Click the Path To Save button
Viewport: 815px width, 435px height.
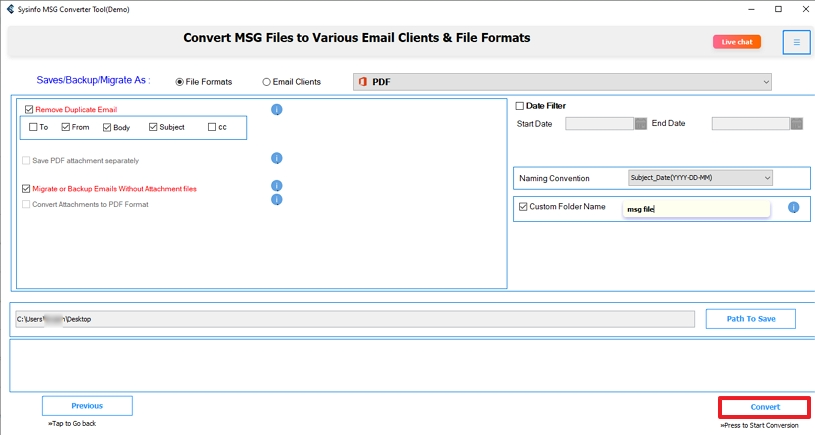click(751, 319)
